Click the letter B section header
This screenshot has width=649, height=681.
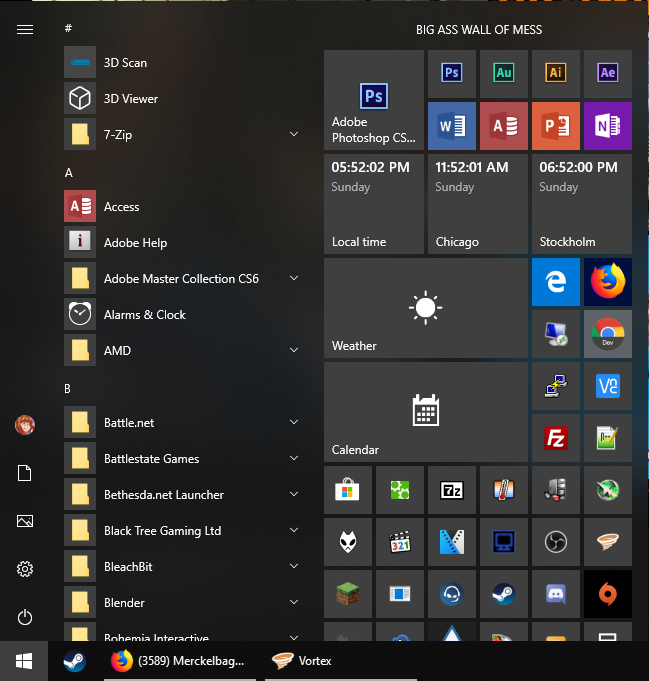pyautogui.click(x=67, y=388)
